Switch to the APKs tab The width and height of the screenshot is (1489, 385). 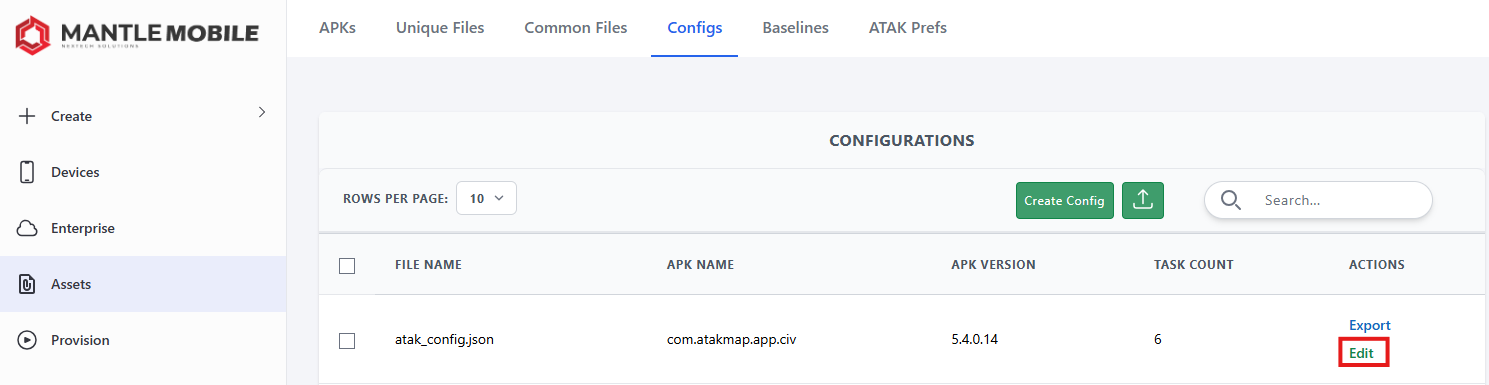tap(337, 28)
